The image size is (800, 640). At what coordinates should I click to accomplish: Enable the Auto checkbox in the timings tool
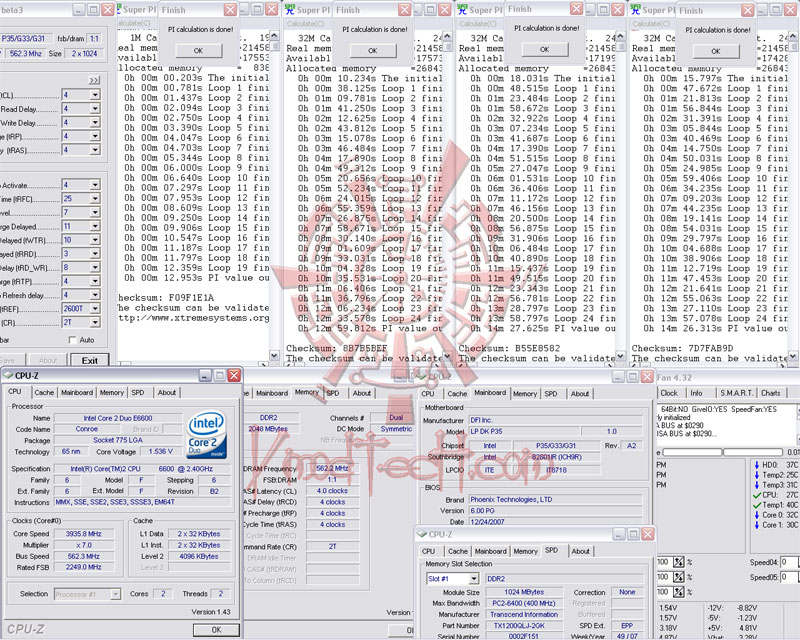coord(72,340)
